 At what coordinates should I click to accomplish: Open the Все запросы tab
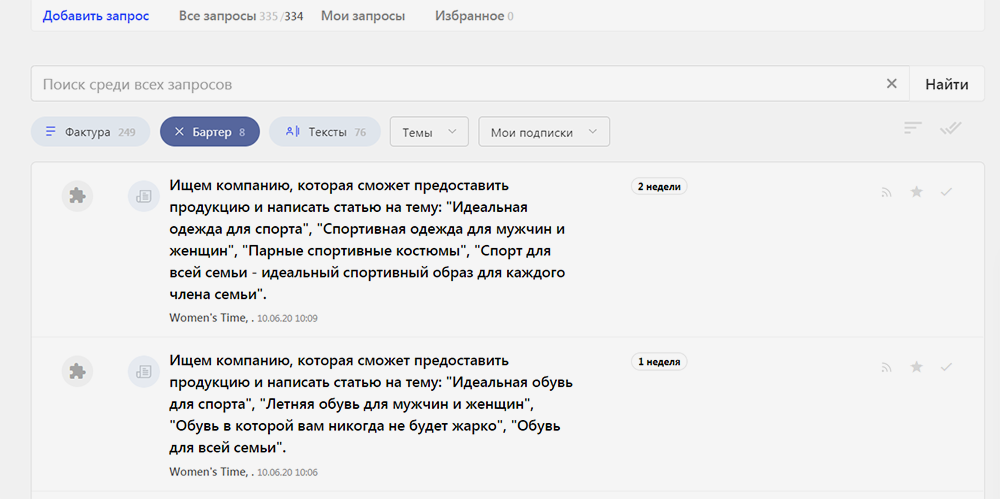240,16
